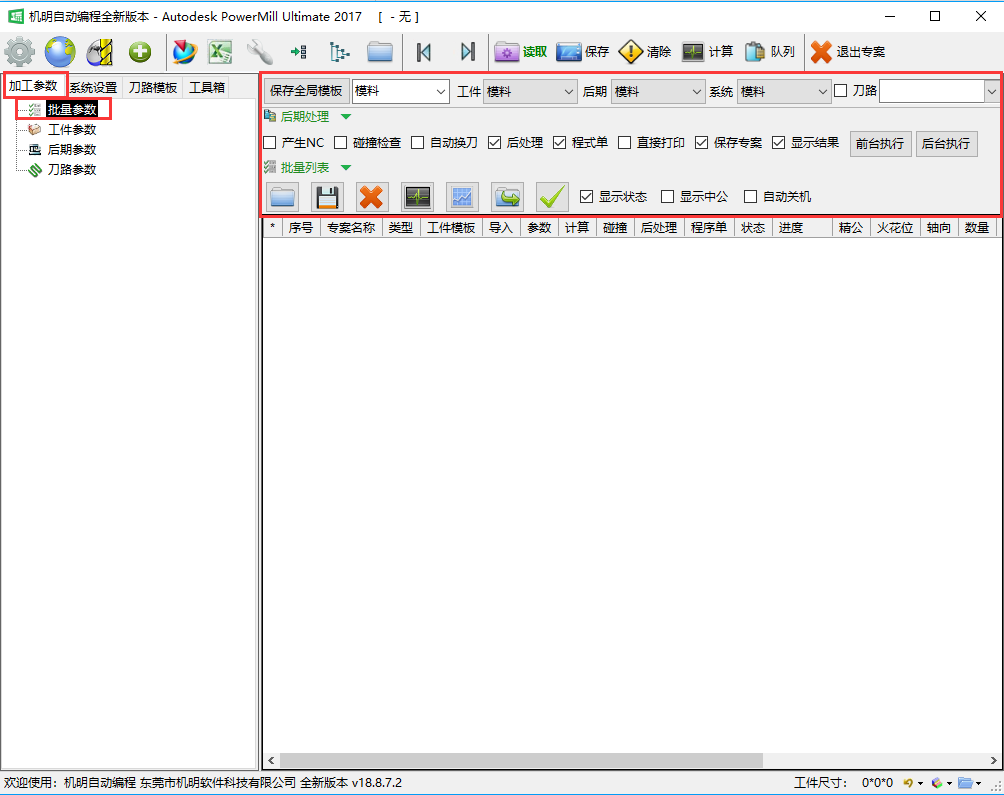Click 保存全局模板 button
Screen dimensions: 1004x795
(x=307, y=91)
